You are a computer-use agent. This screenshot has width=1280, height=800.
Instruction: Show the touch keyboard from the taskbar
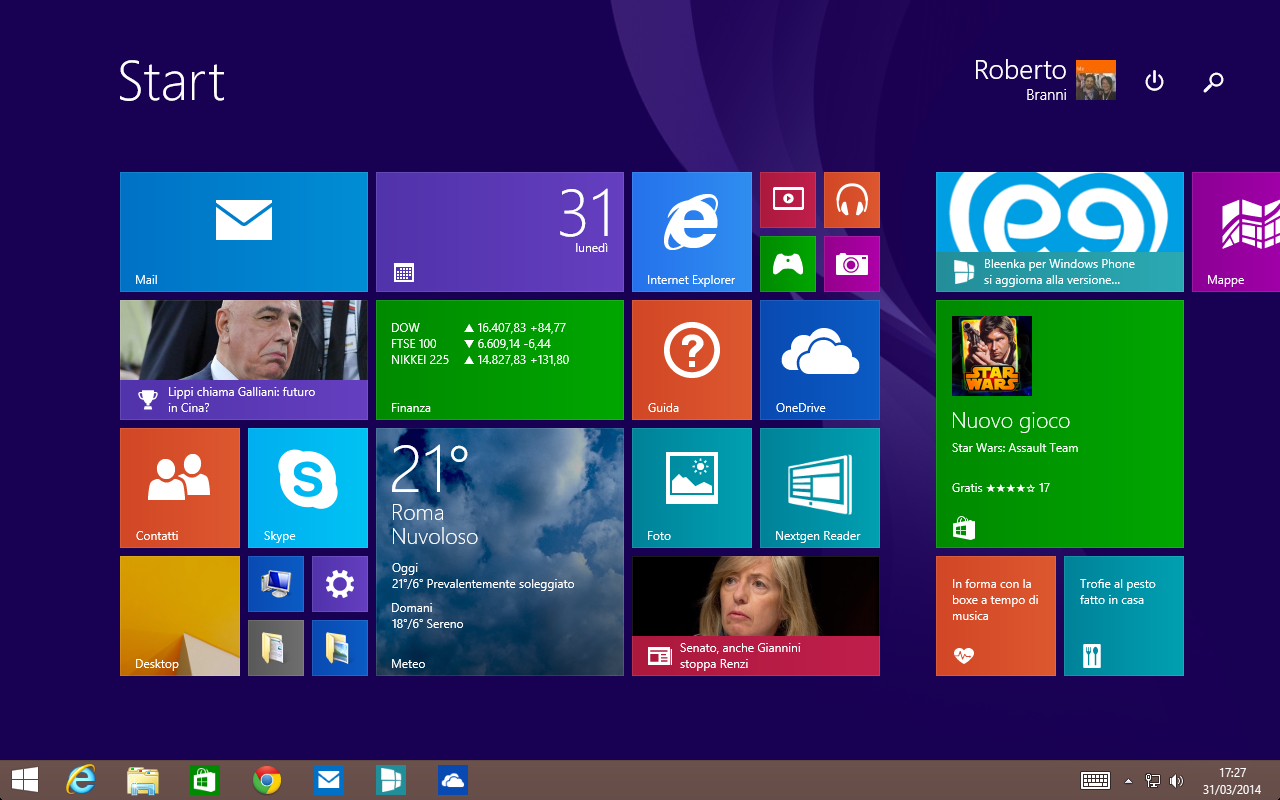tap(1095, 780)
